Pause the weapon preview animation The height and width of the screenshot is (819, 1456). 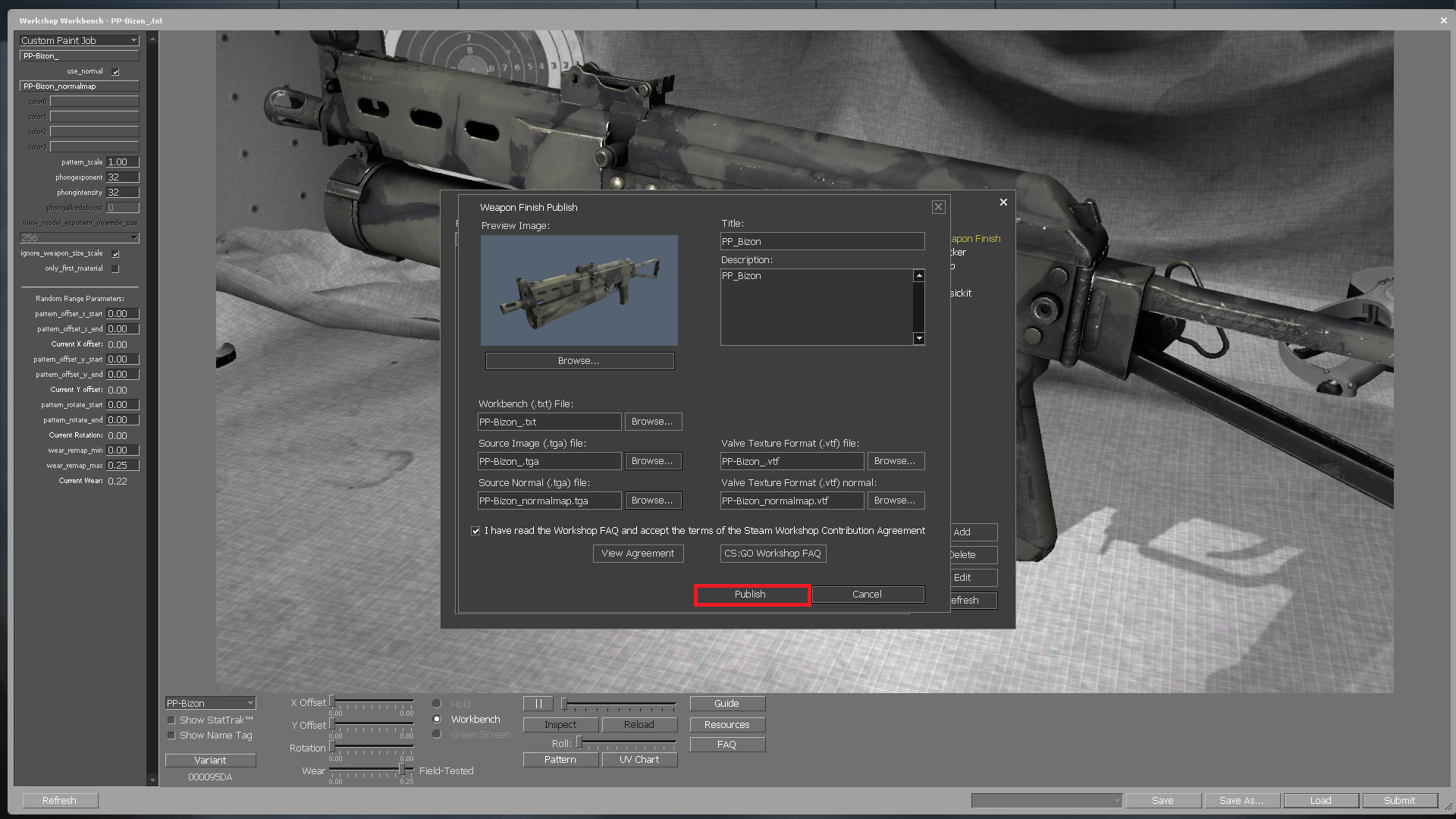click(x=538, y=703)
